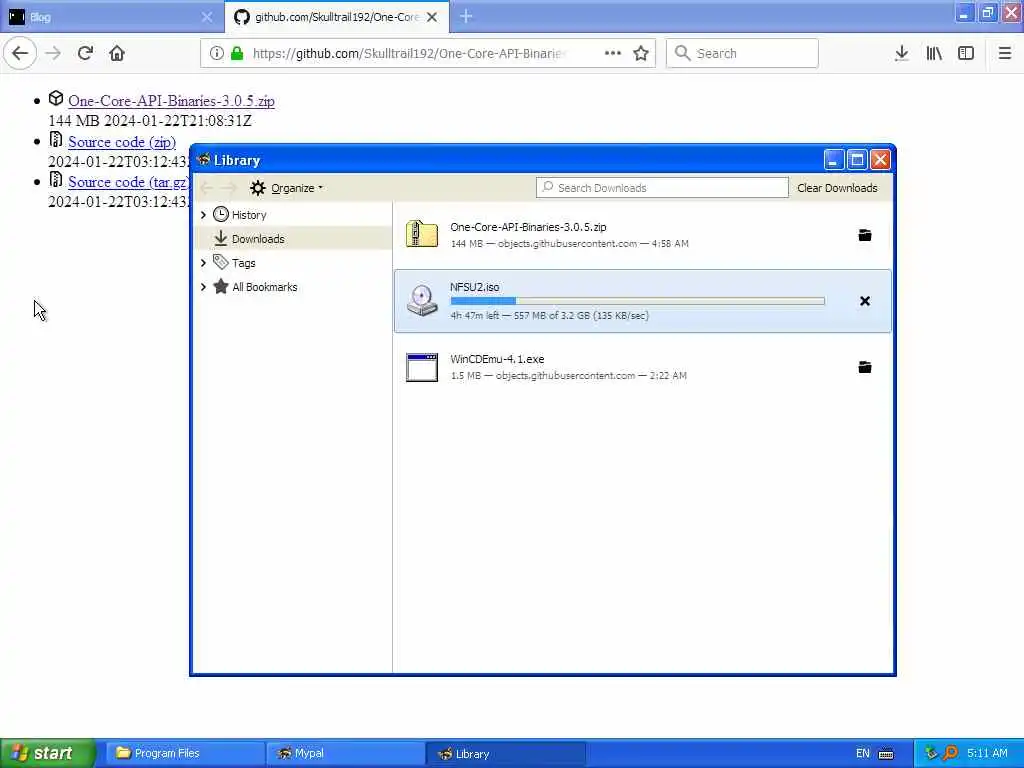This screenshot has width=1024, height=768.
Task: Open the browser Library toolbar icon
Action: tap(934, 54)
